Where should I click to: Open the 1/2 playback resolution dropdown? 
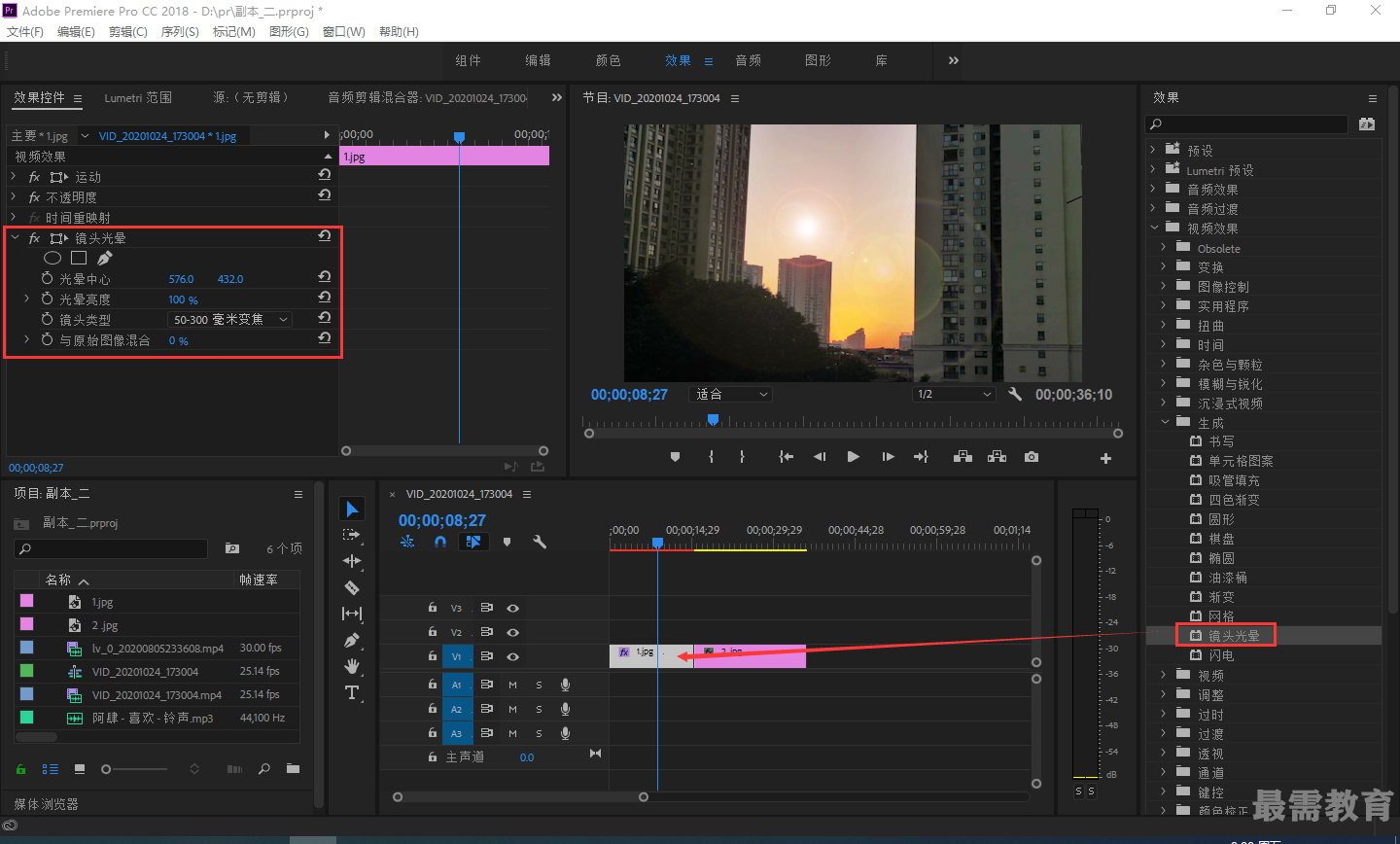956,394
